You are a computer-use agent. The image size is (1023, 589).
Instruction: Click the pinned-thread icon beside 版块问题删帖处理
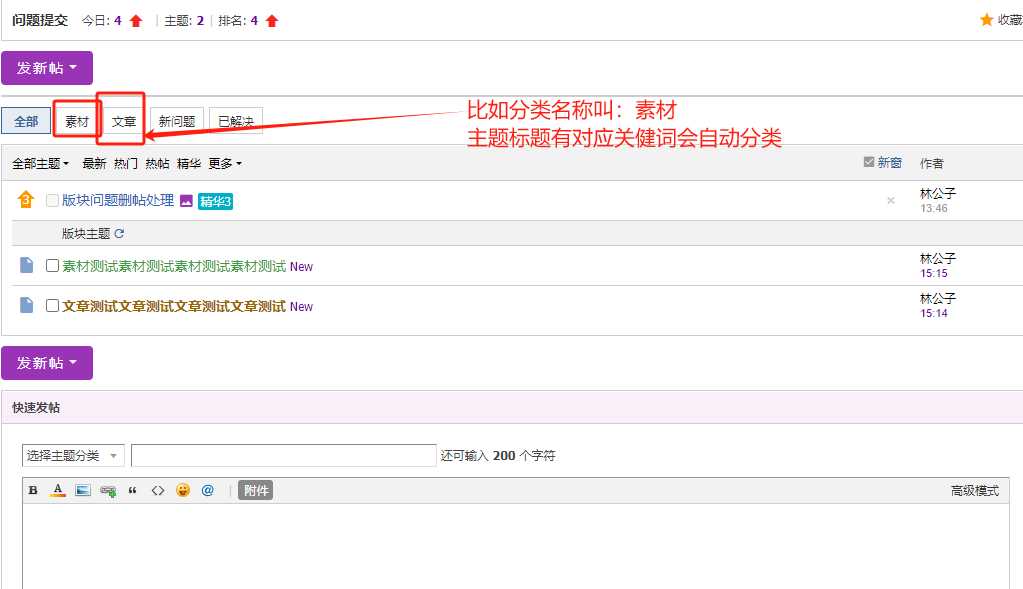click(25, 200)
